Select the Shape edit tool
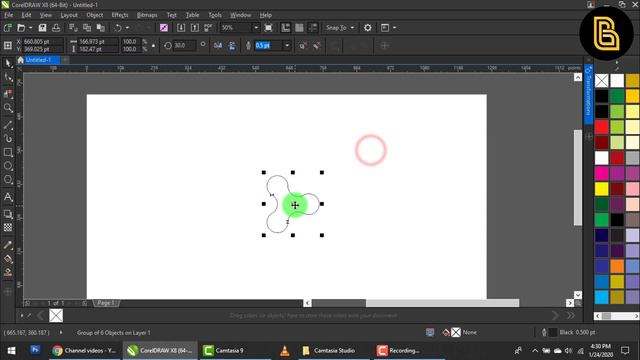This screenshot has width=640, height=360. coord(8,78)
